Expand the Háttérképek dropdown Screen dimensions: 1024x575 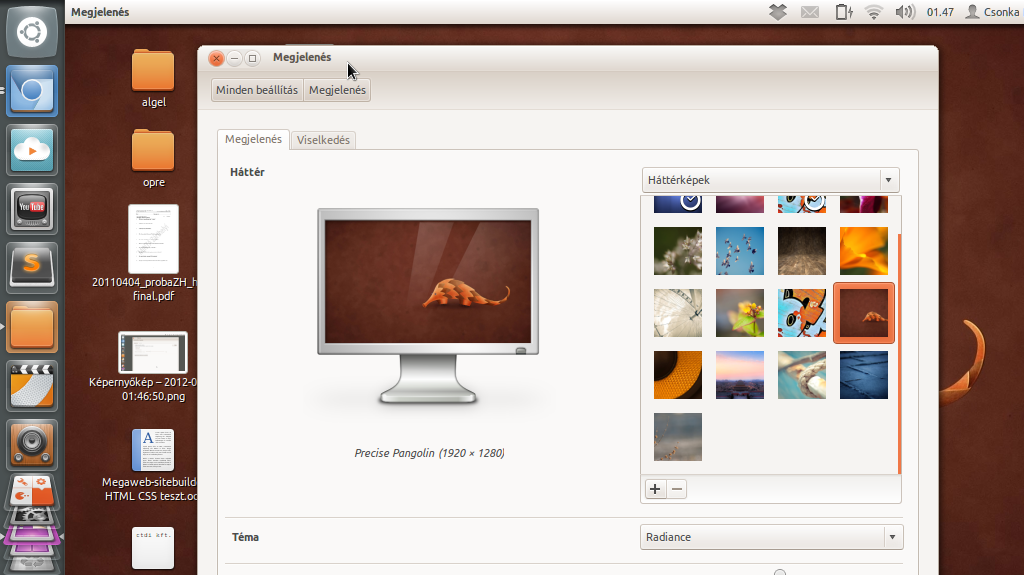[770, 180]
